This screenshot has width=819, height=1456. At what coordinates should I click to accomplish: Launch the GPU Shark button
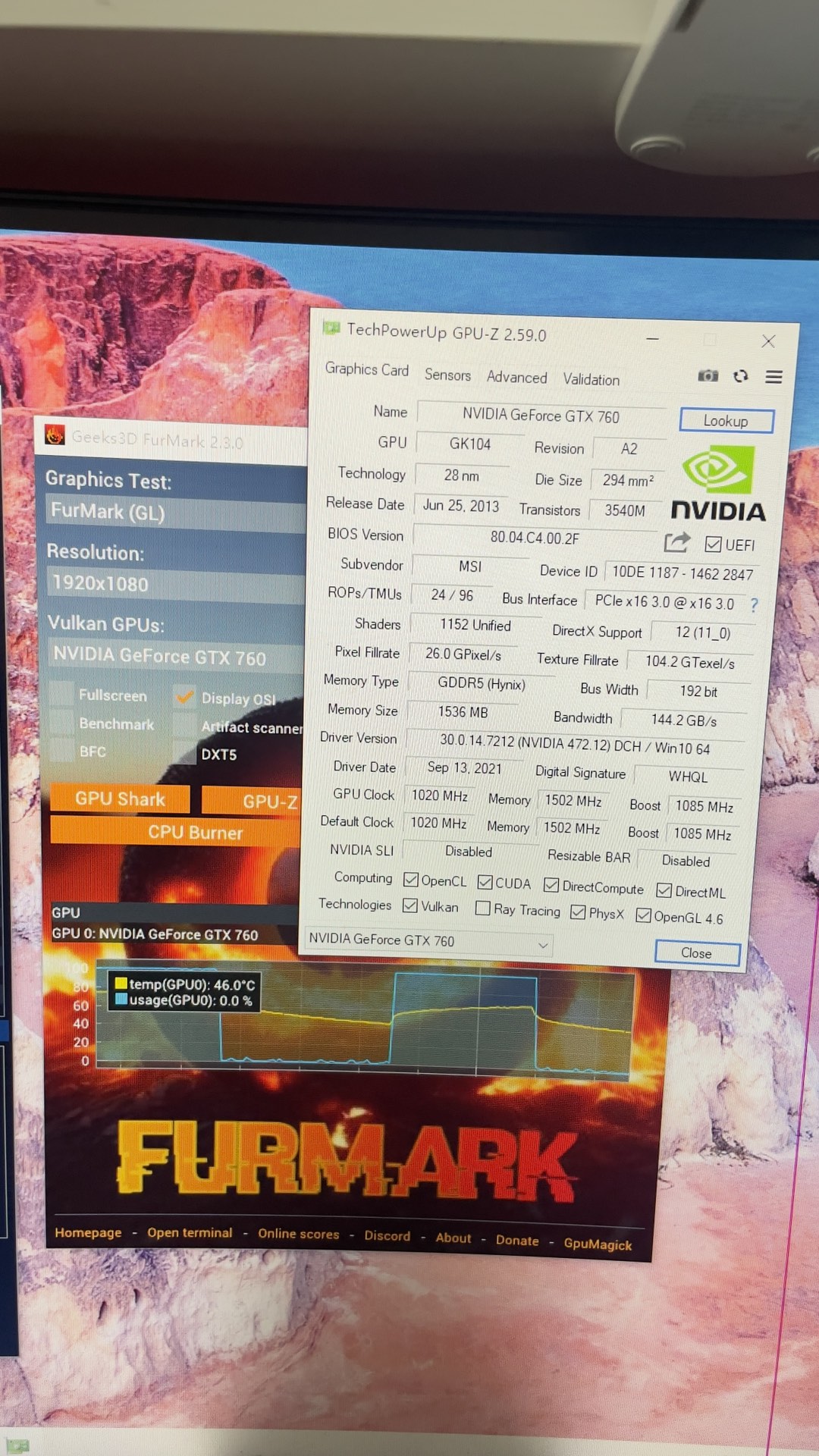120,799
